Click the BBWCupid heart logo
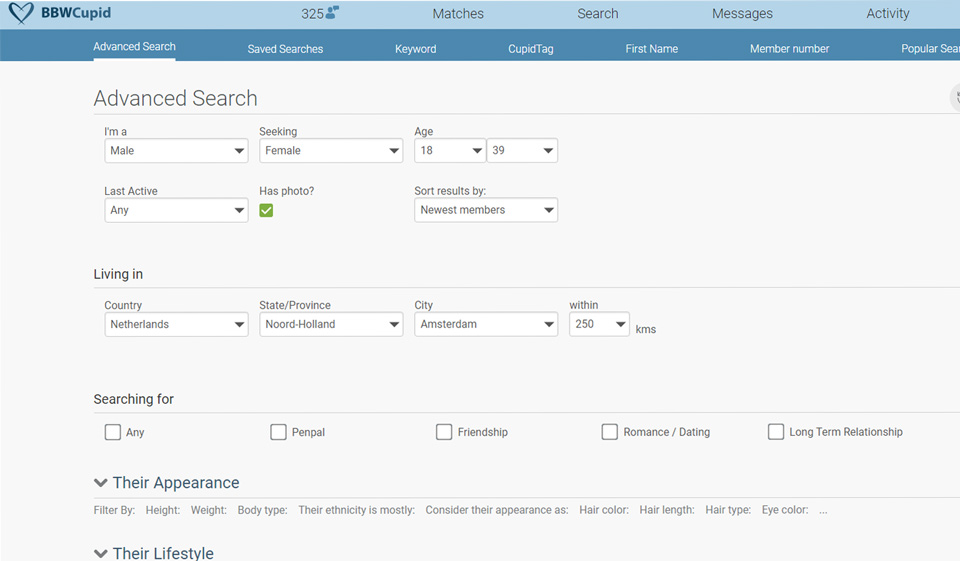 click(x=21, y=14)
